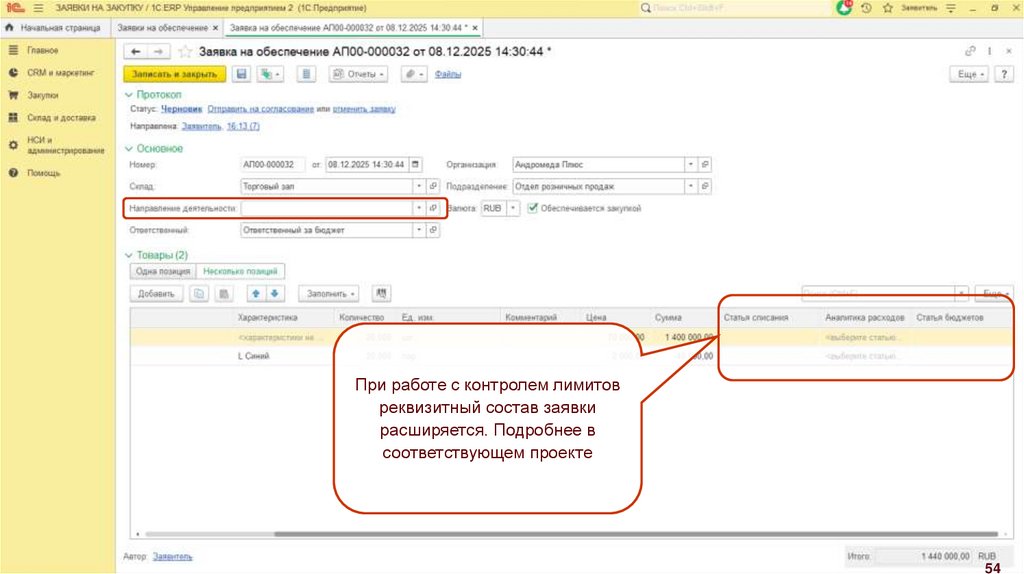The width and height of the screenshot is (1024, 574).
Task: Open the calendar picker for date
Action: pos(415,165)
